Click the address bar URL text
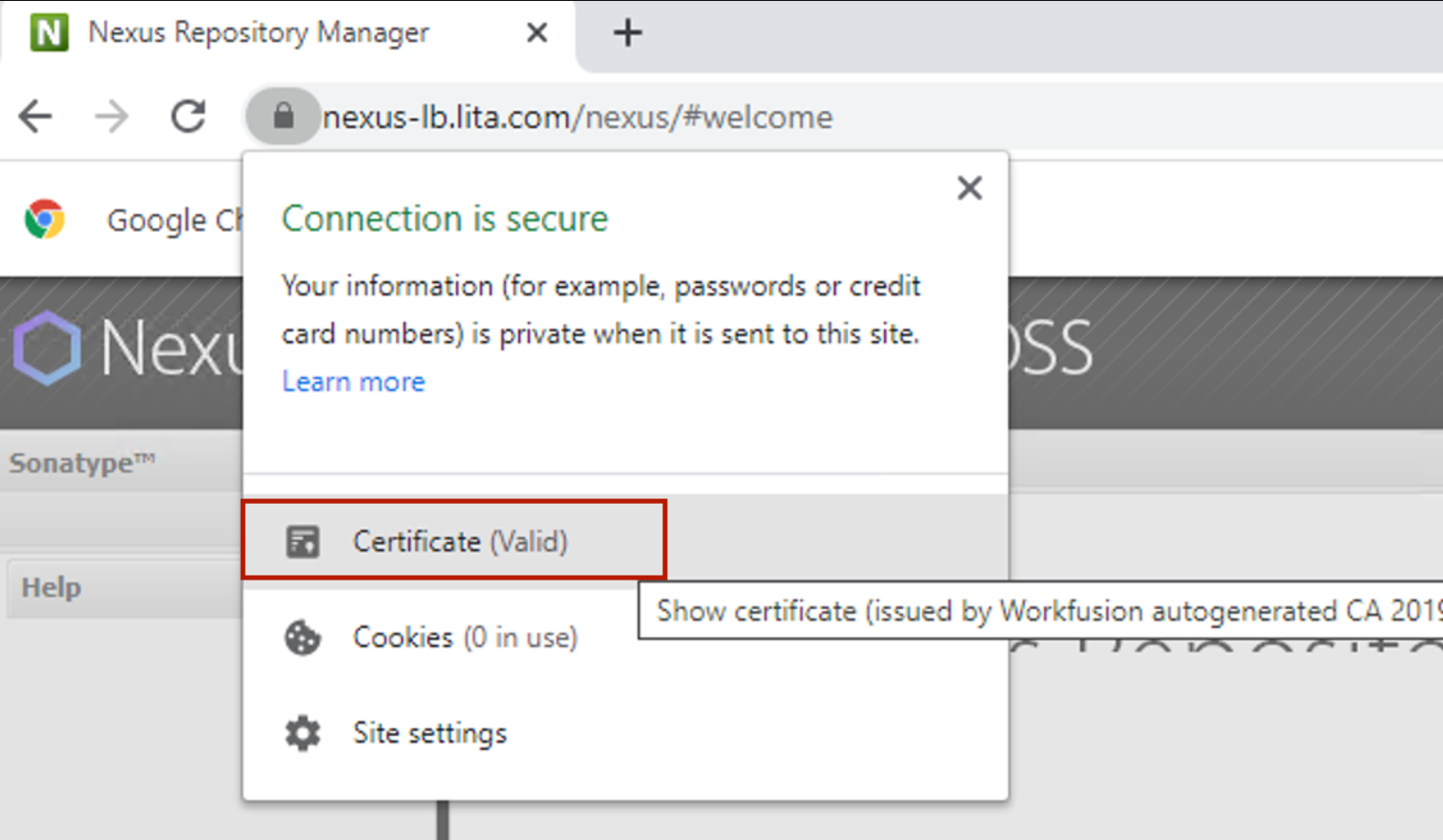The image size is (1443, 840). click(578, 117)
